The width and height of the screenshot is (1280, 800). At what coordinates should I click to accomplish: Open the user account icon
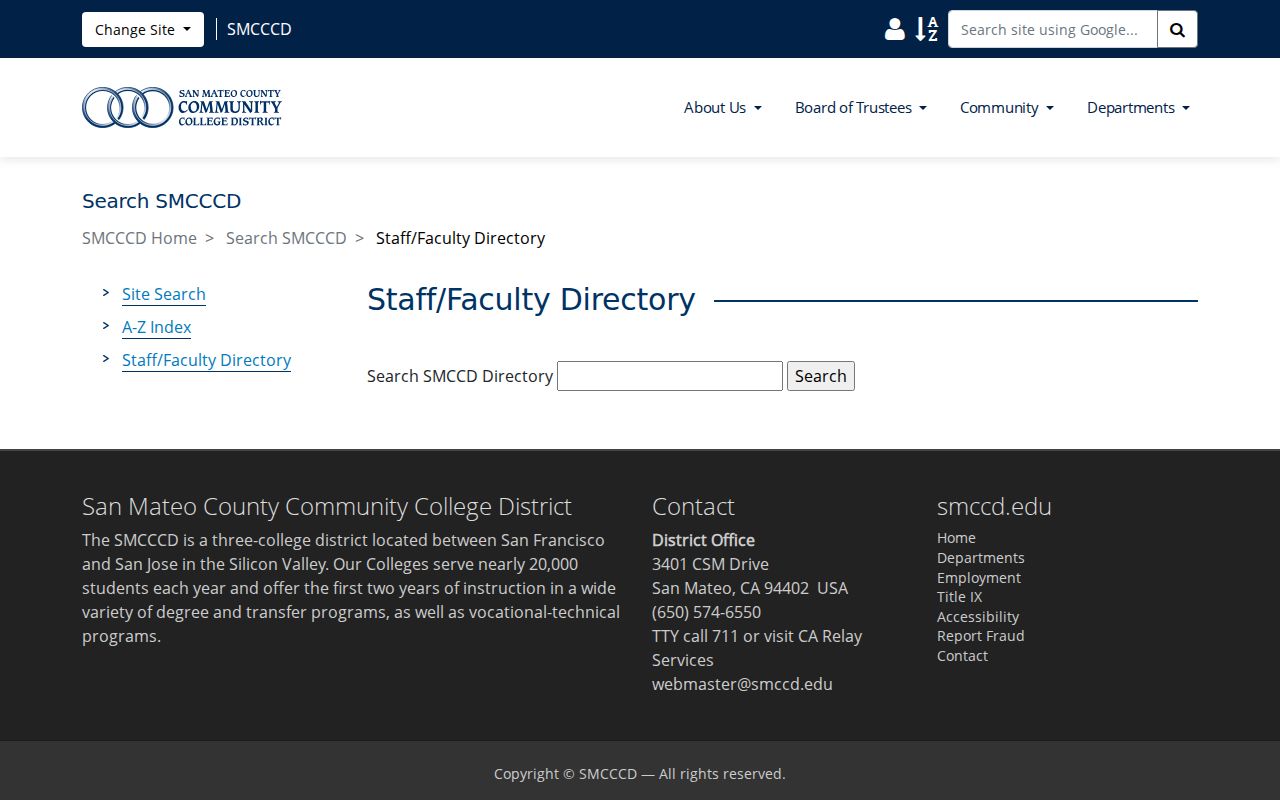coord(894,30)
